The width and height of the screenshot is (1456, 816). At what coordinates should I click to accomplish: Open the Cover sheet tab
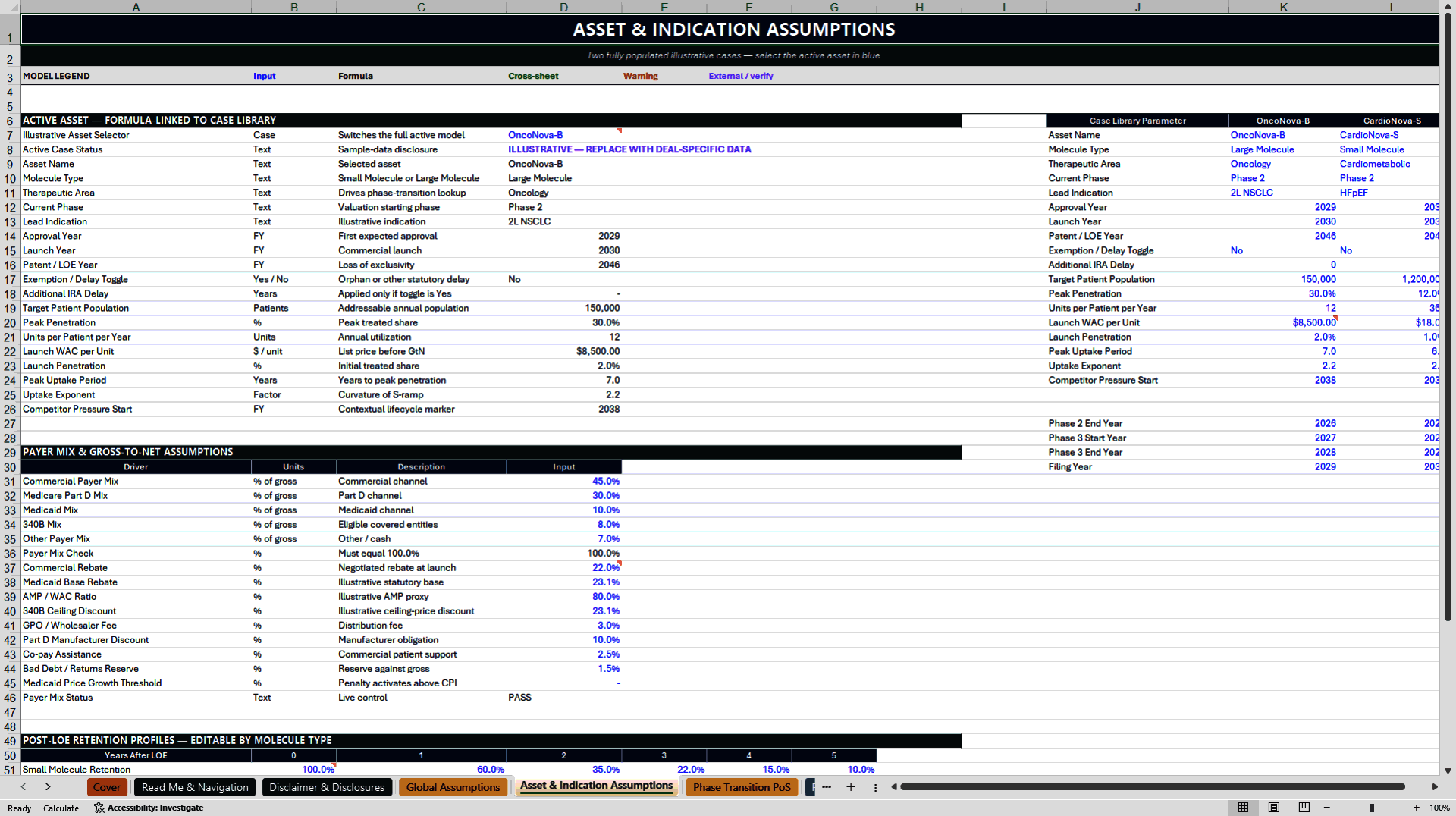coord(107,787)
